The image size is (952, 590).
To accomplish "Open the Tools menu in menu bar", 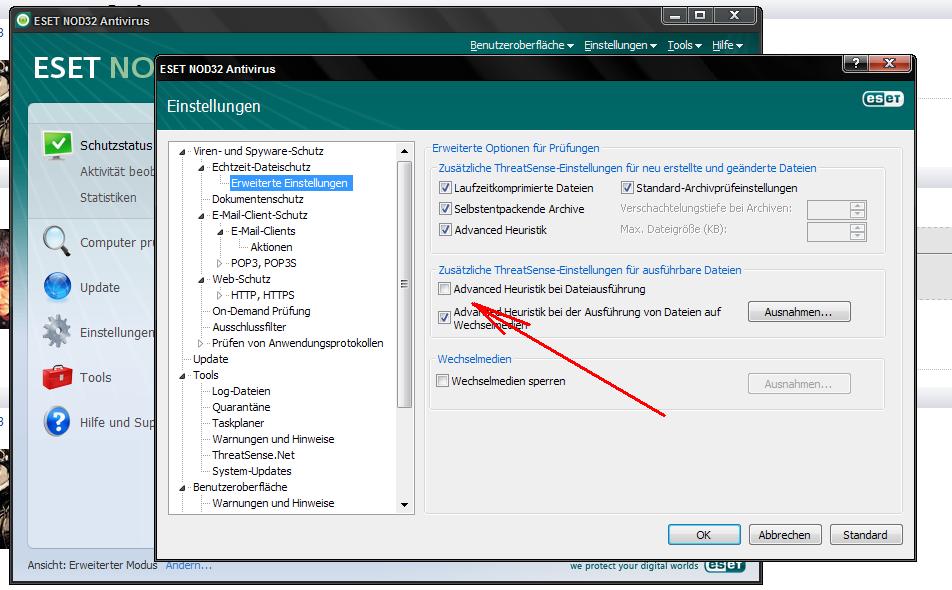I will click(684, 45).
